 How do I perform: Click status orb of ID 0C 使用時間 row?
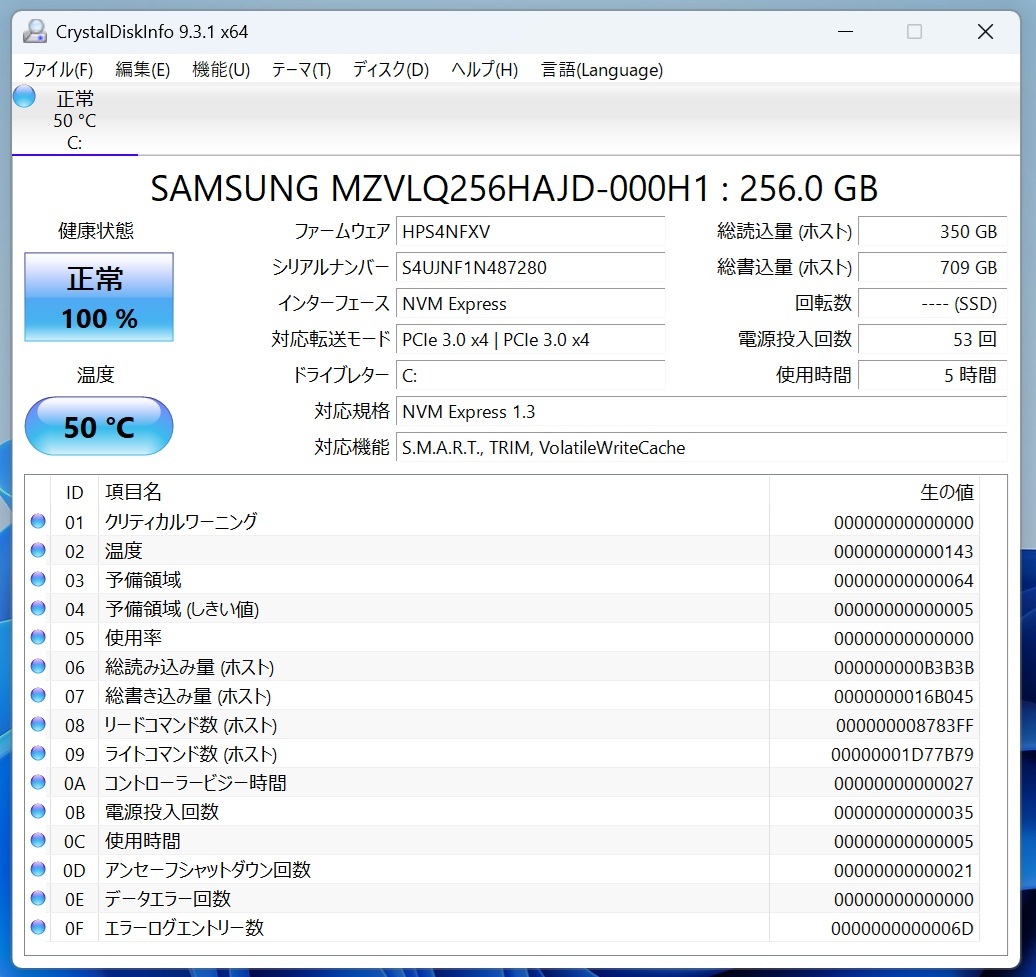coord(38,840)
